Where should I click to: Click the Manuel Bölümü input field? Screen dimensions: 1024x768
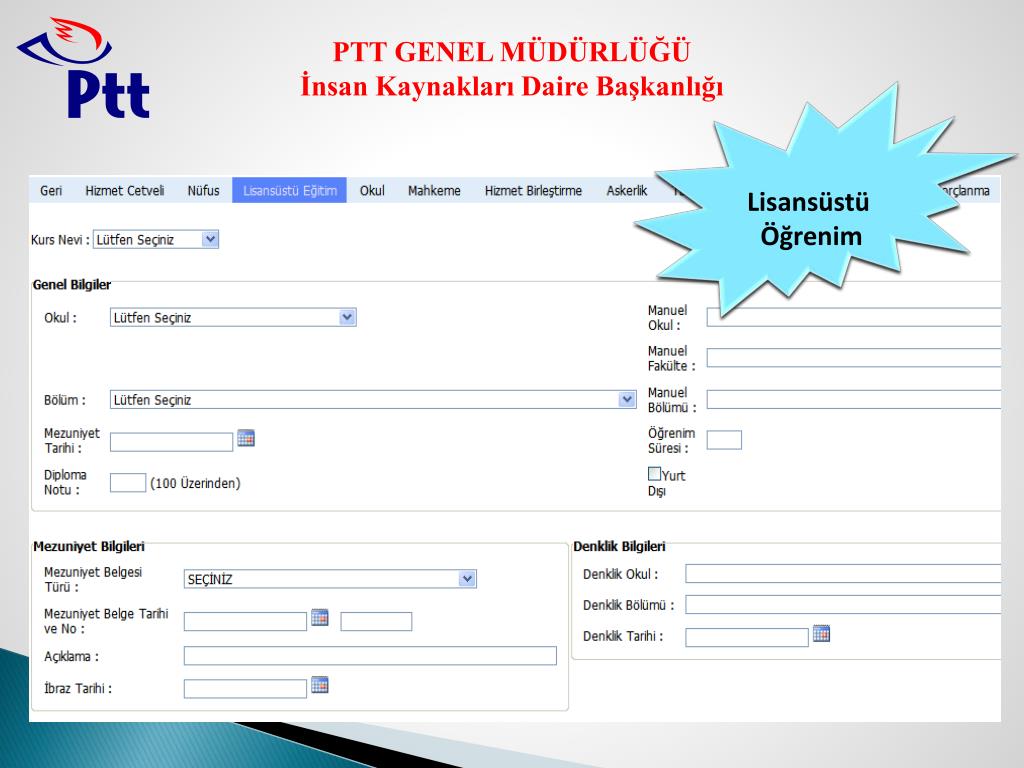click(x=854, y=400)
